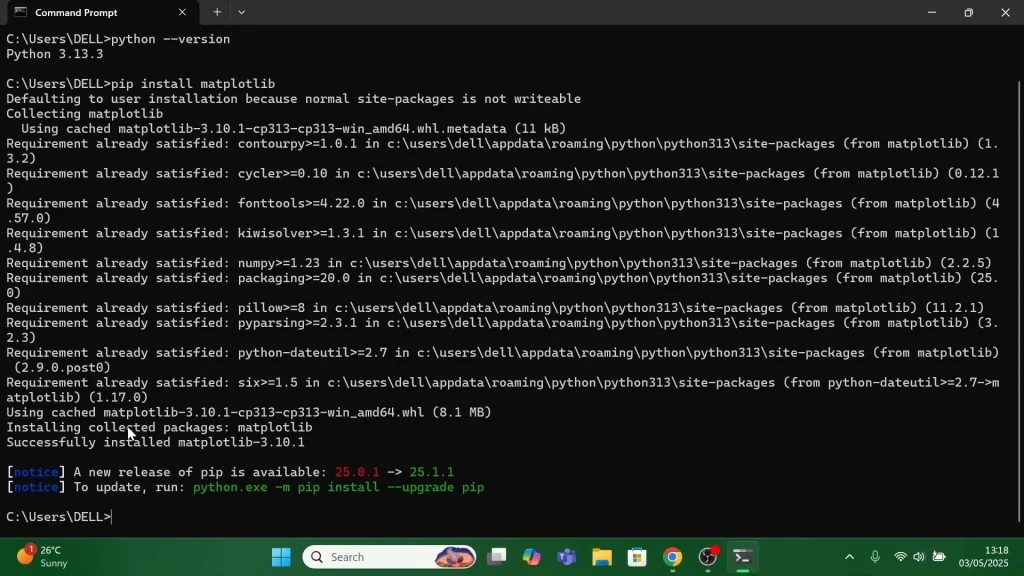Click the weather widget showing 26°C Sunny
Viewport: 1024px width, 576px height.
point(43,556)
